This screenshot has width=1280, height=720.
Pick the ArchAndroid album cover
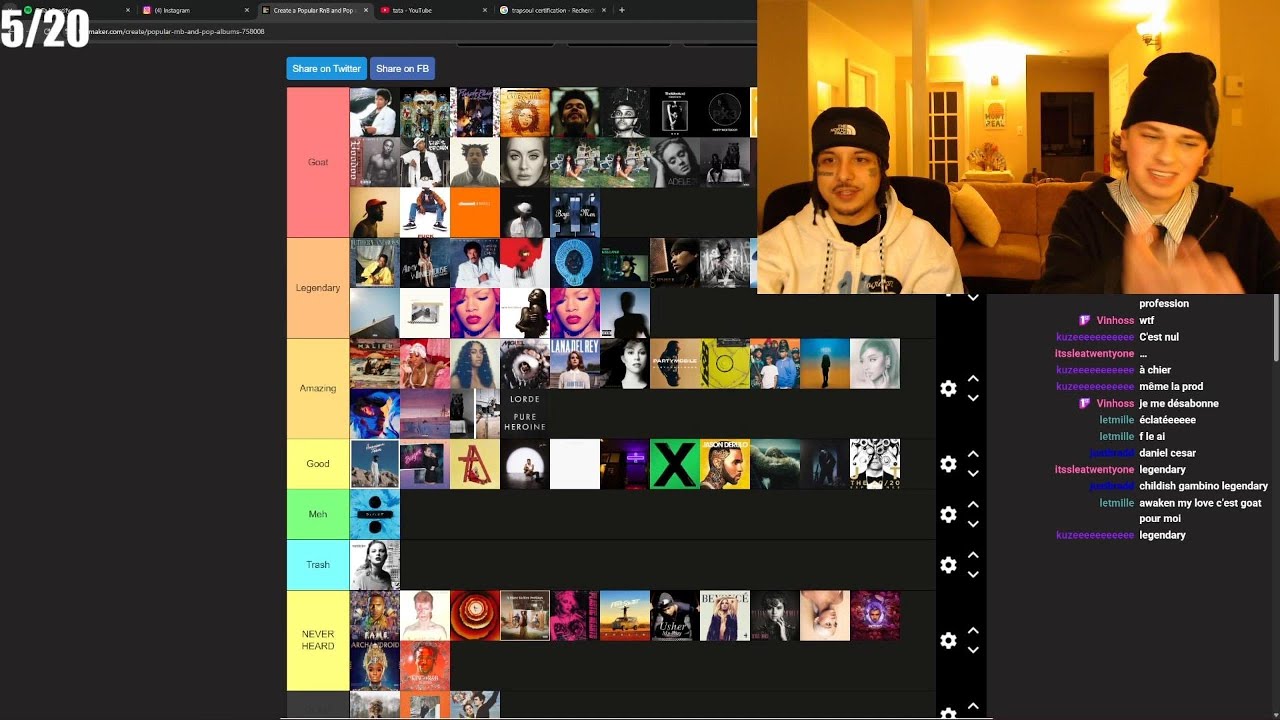pyautogui.click(x=375, y=665)
